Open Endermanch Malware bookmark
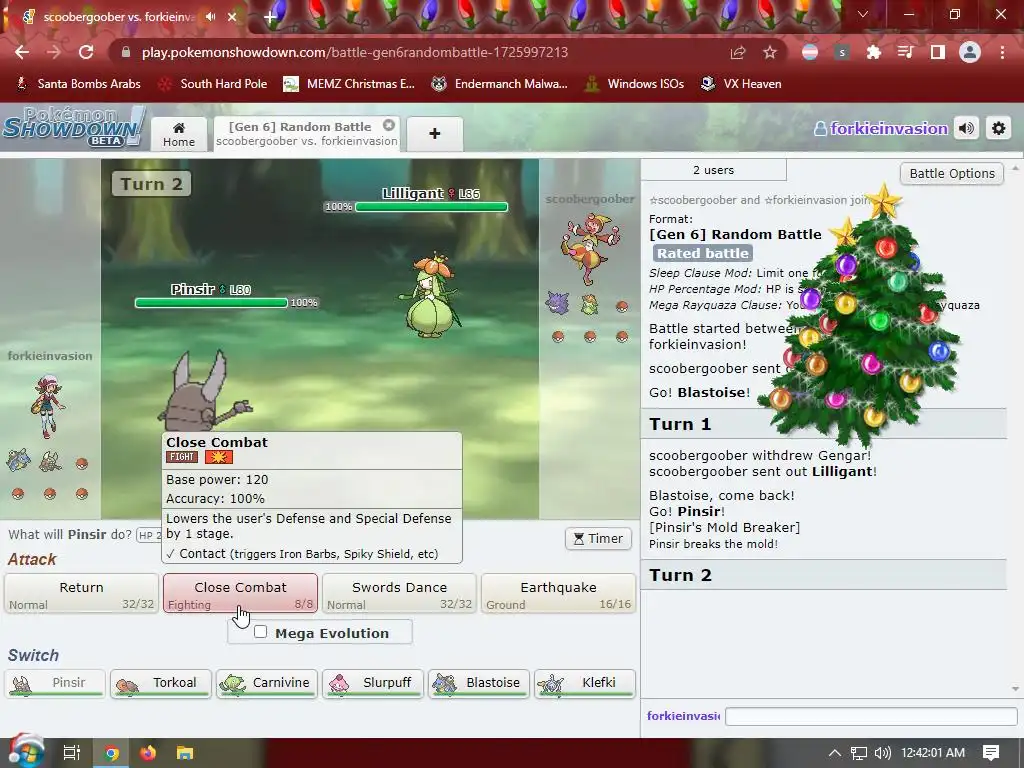 pos(500,84)
